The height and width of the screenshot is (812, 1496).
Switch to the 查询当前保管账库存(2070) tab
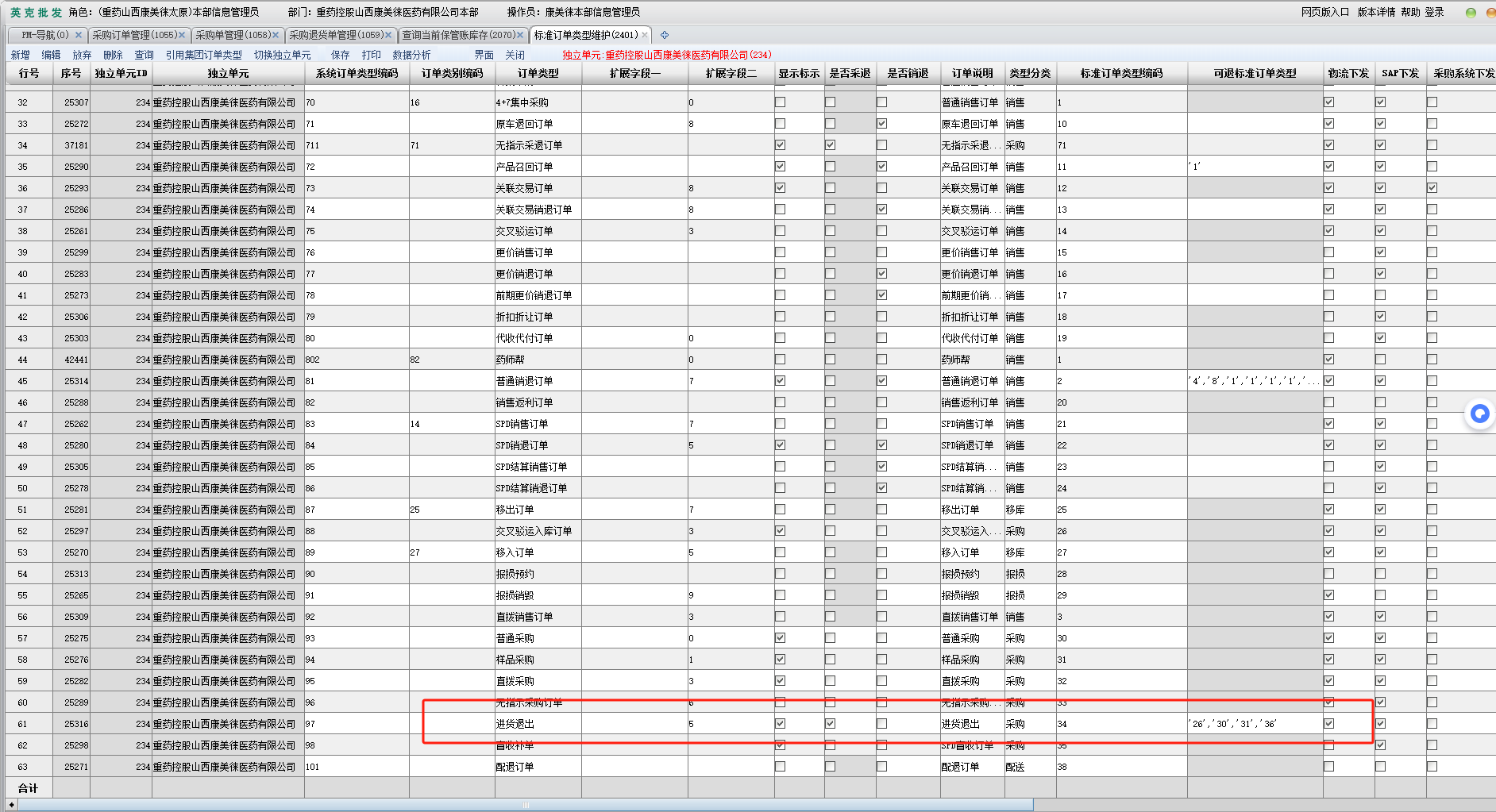coord(458,35)
